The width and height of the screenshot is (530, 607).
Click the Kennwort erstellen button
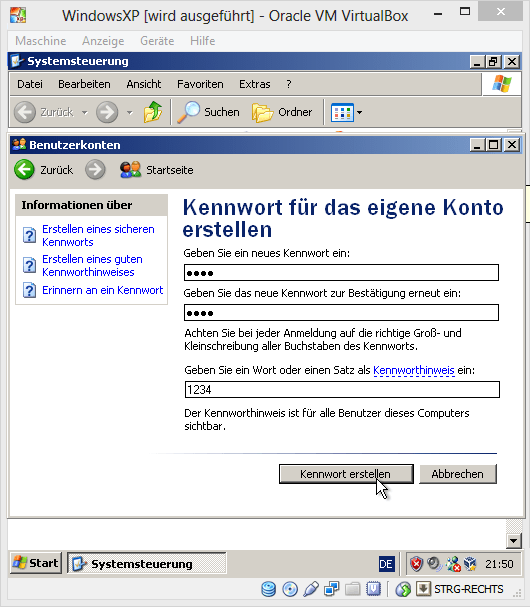click(346, 474)
